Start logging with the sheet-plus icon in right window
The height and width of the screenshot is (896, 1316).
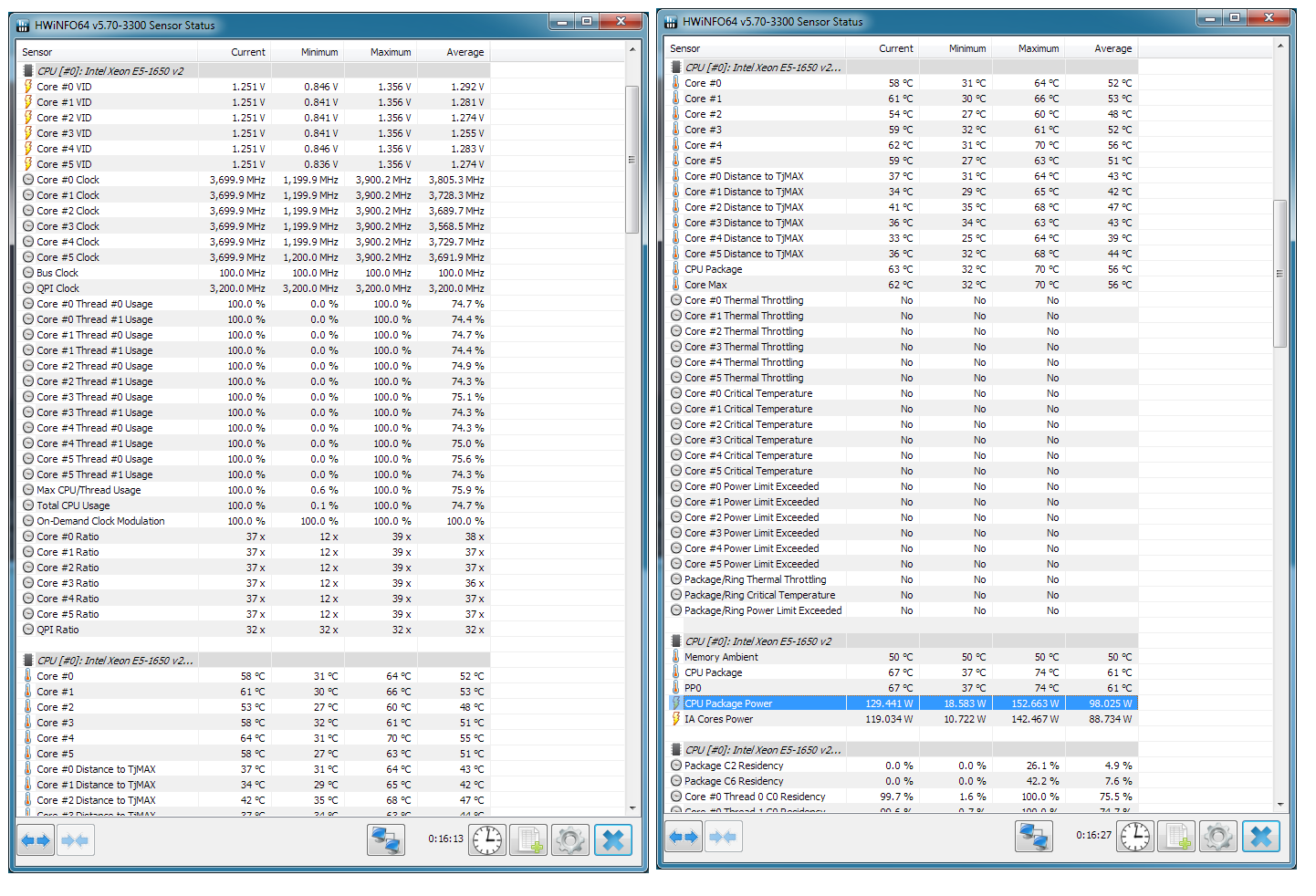pyautogui.click(x=1176, y=836)
